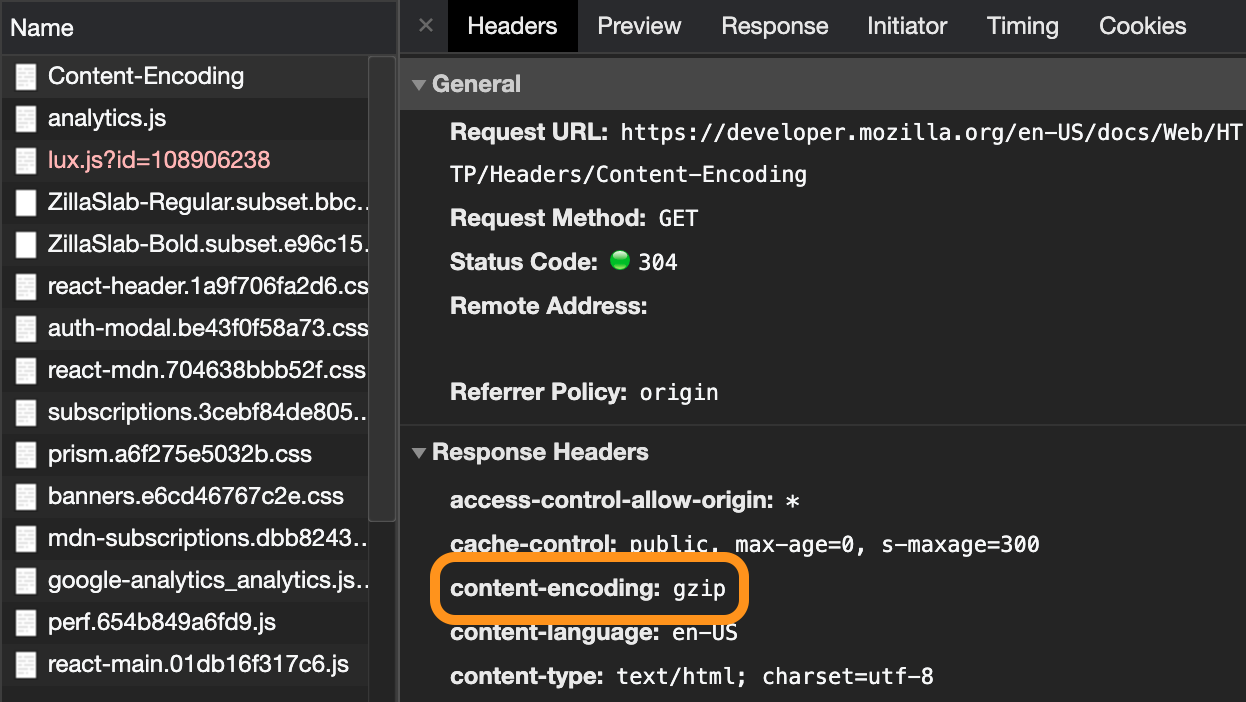This screenshot has width=1246, height=702.
Task: Click the green status dot beside 304
Action: pyautogui.click(x=618, y=261)
